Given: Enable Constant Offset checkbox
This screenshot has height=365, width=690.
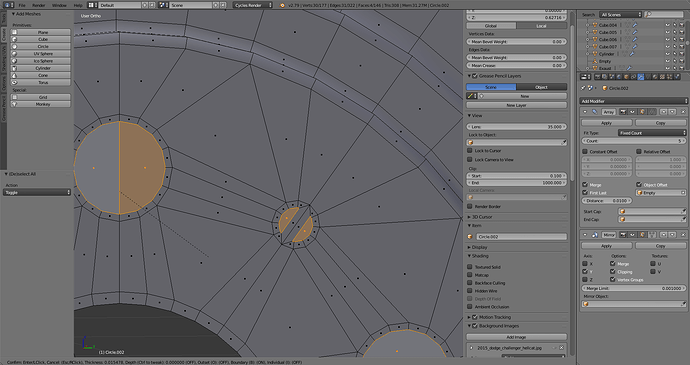Looking at the screenshot, I should 585,151.
